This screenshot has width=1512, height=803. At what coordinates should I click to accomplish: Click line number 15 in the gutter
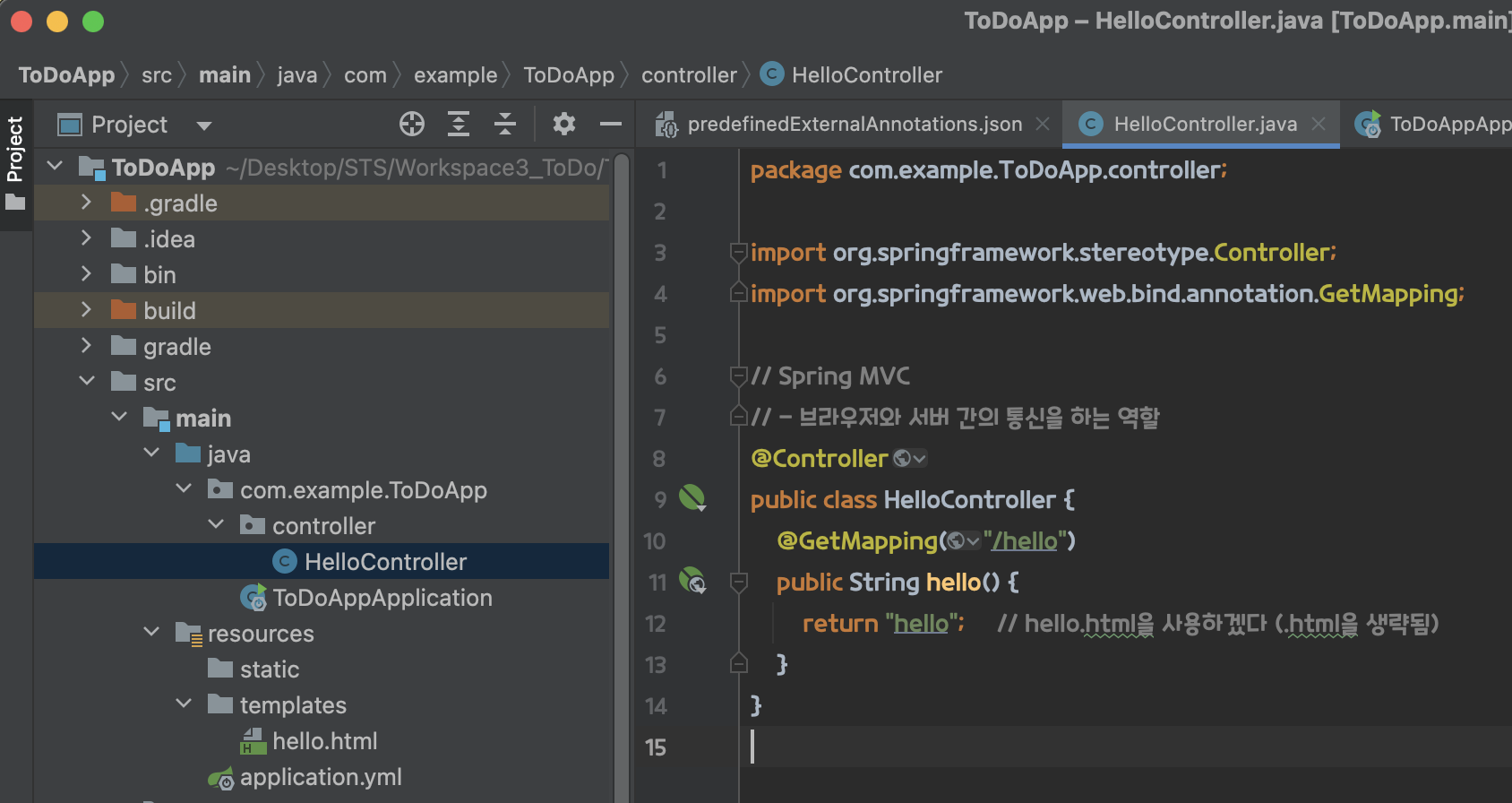click(656, 747)
